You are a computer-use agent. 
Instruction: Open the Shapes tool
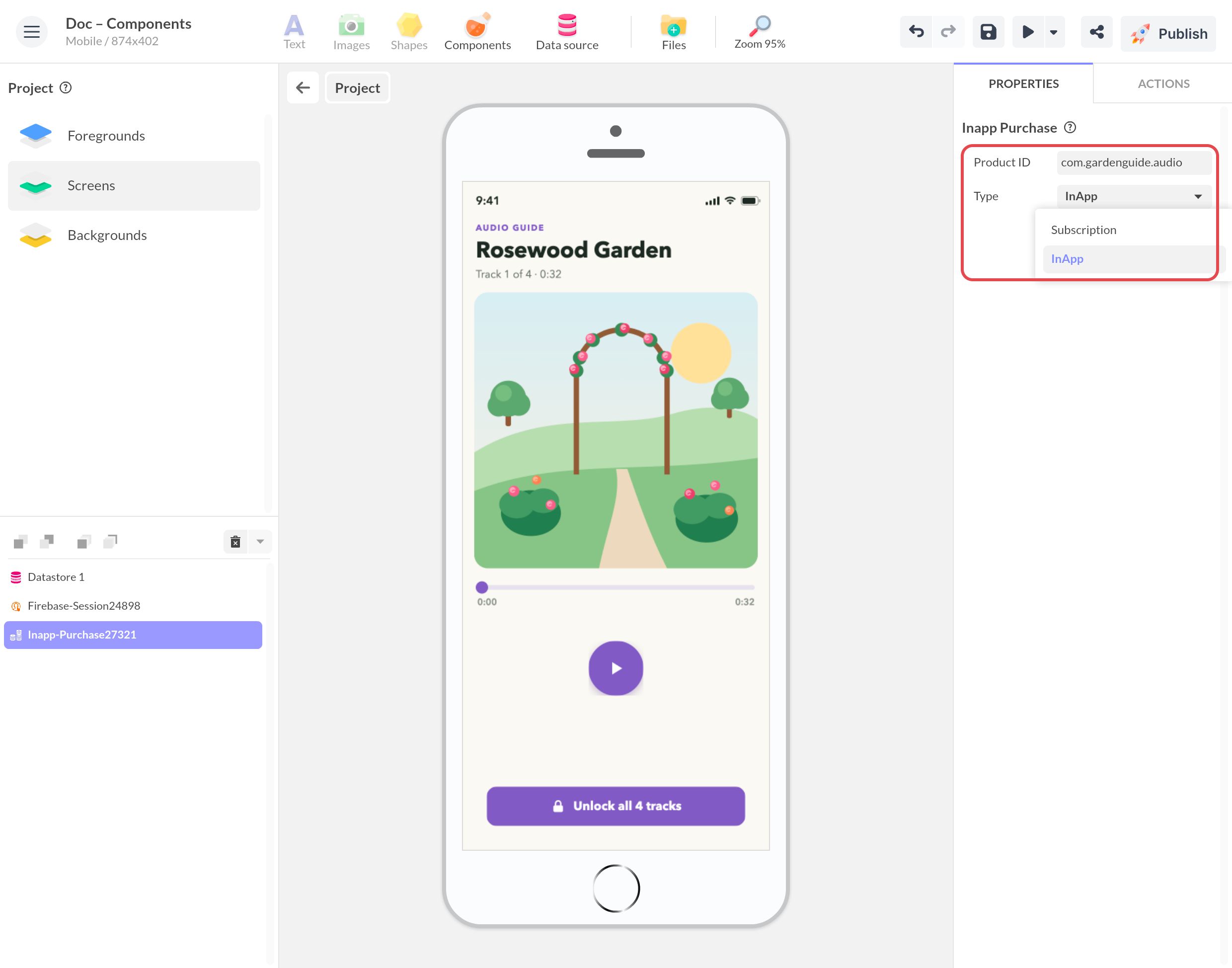[409, 32]
